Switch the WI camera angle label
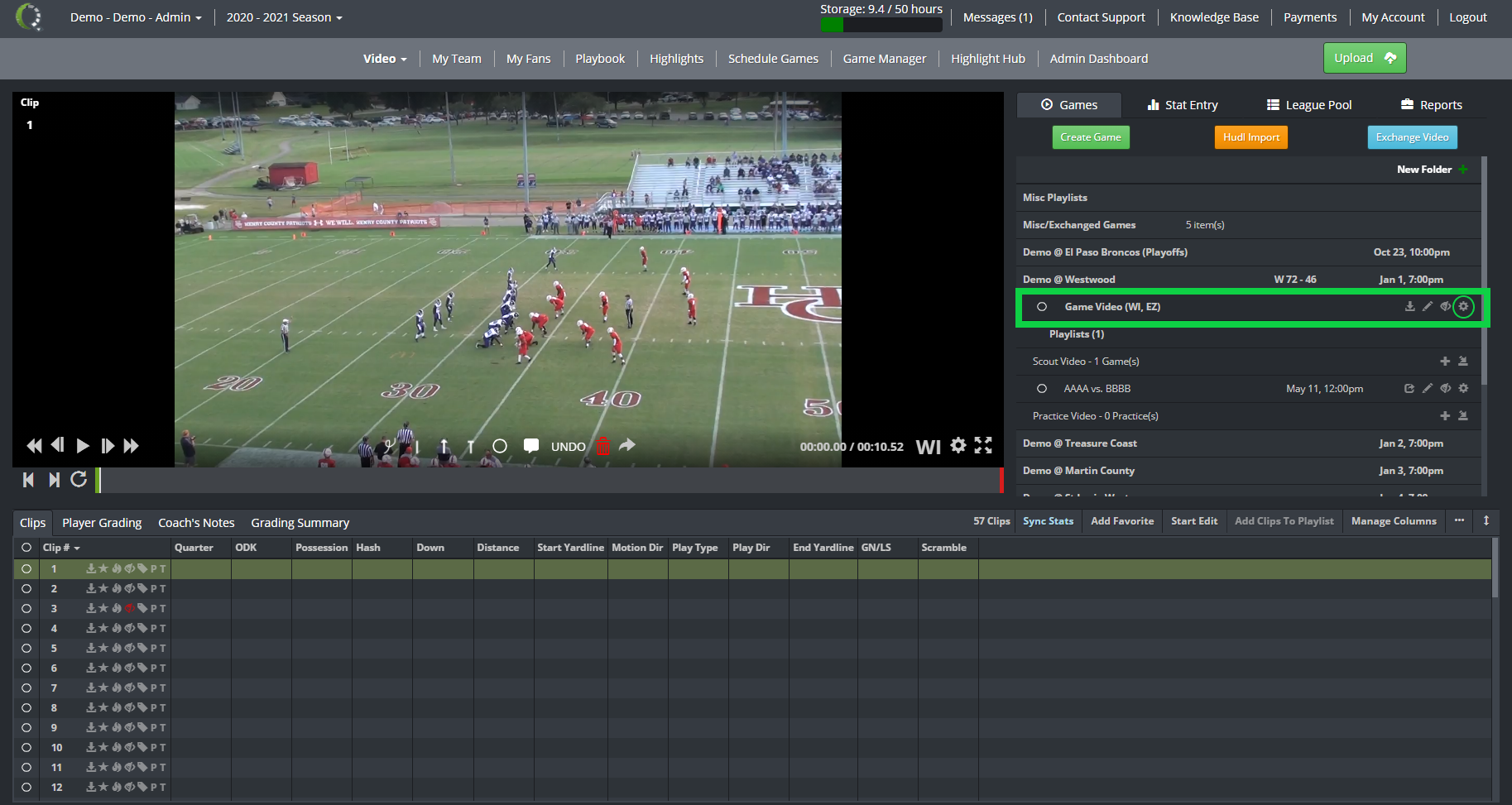Image resolution: width=1512 pixels, height=805 pixels. tap(929, 448)
